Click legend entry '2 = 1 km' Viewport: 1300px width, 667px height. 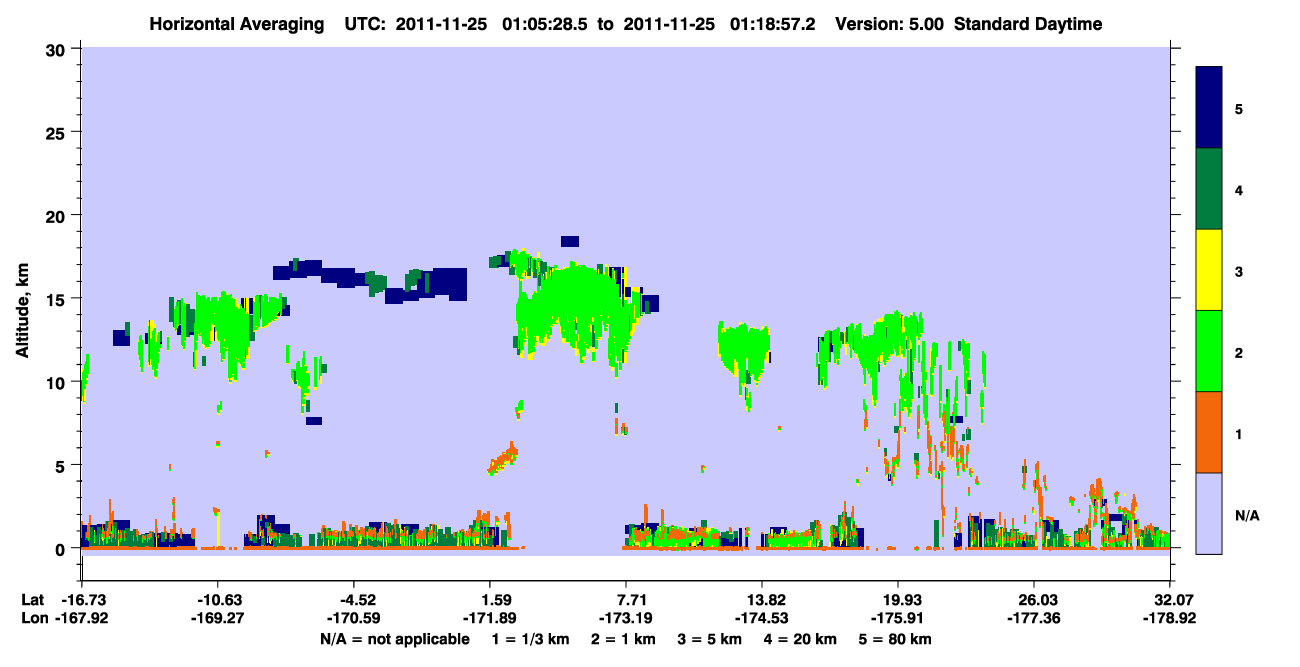(x=626, y=639)
